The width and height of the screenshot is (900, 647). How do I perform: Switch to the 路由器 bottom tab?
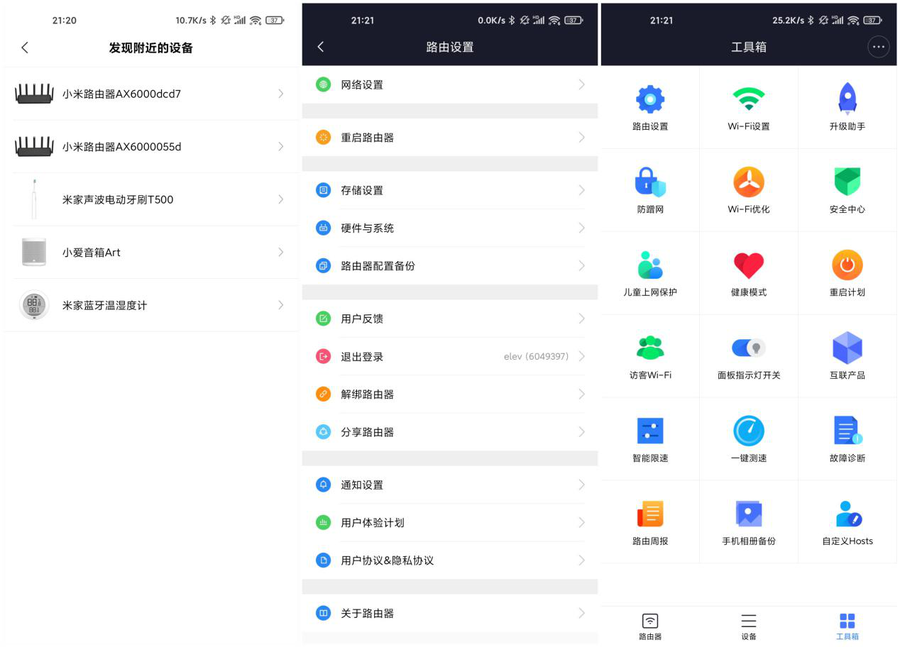pos(650,626)
